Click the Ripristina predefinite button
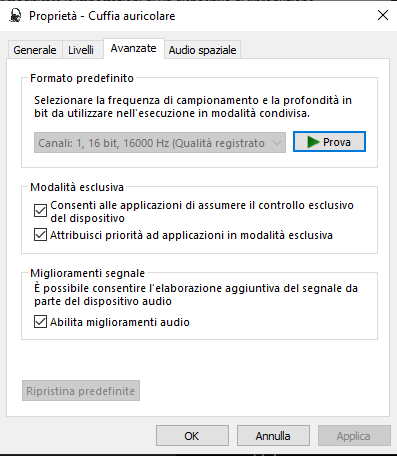 81,391
